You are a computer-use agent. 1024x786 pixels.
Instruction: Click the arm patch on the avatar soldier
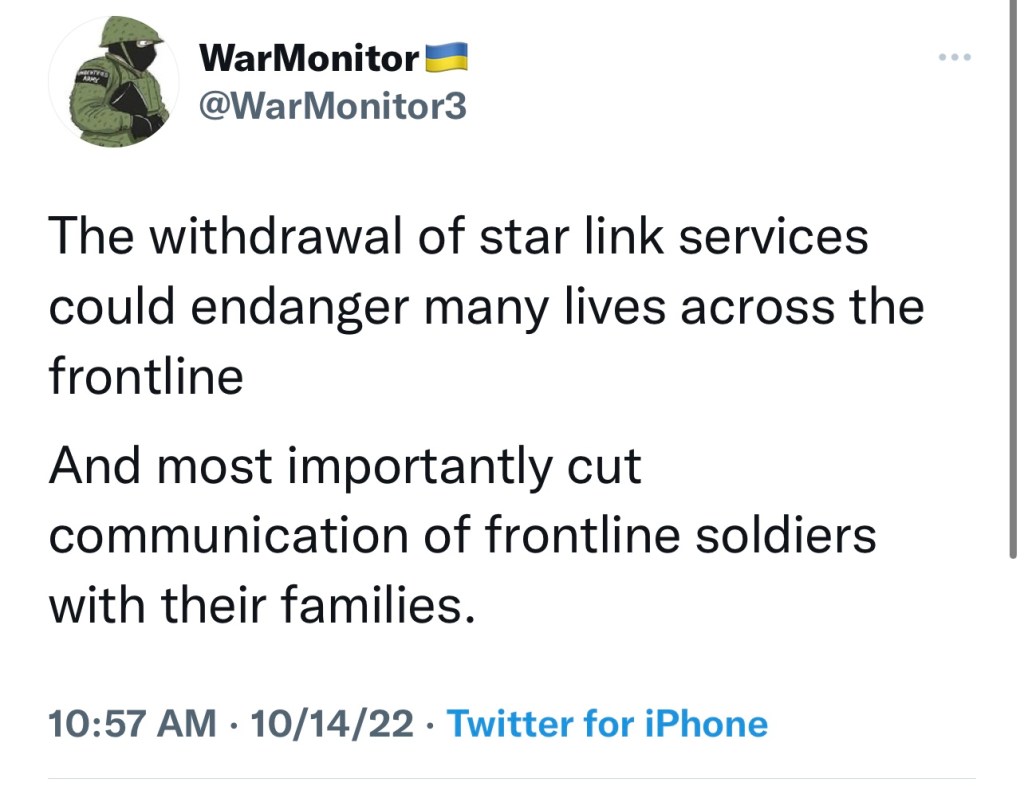point(94,79)
